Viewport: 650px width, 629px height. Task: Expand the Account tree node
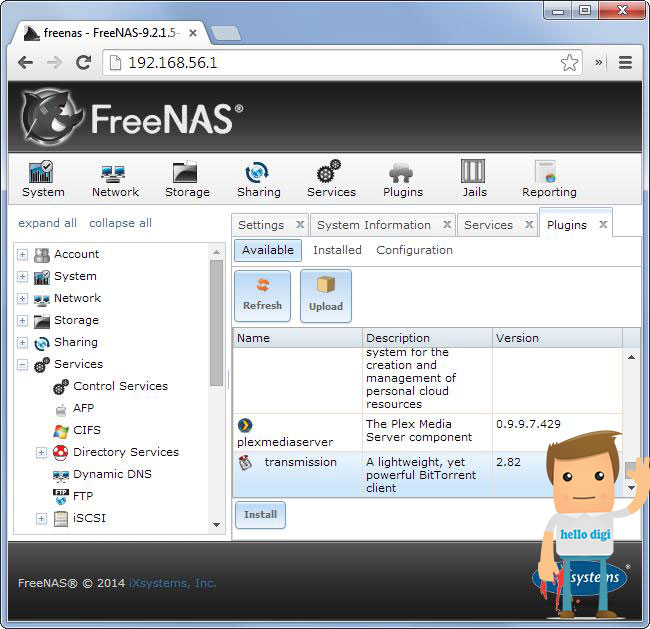click(x=22, y=255)
